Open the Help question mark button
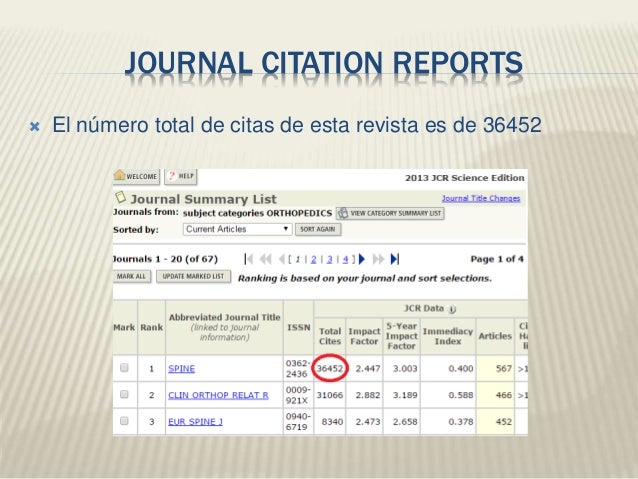 click(x=181, y=176)
